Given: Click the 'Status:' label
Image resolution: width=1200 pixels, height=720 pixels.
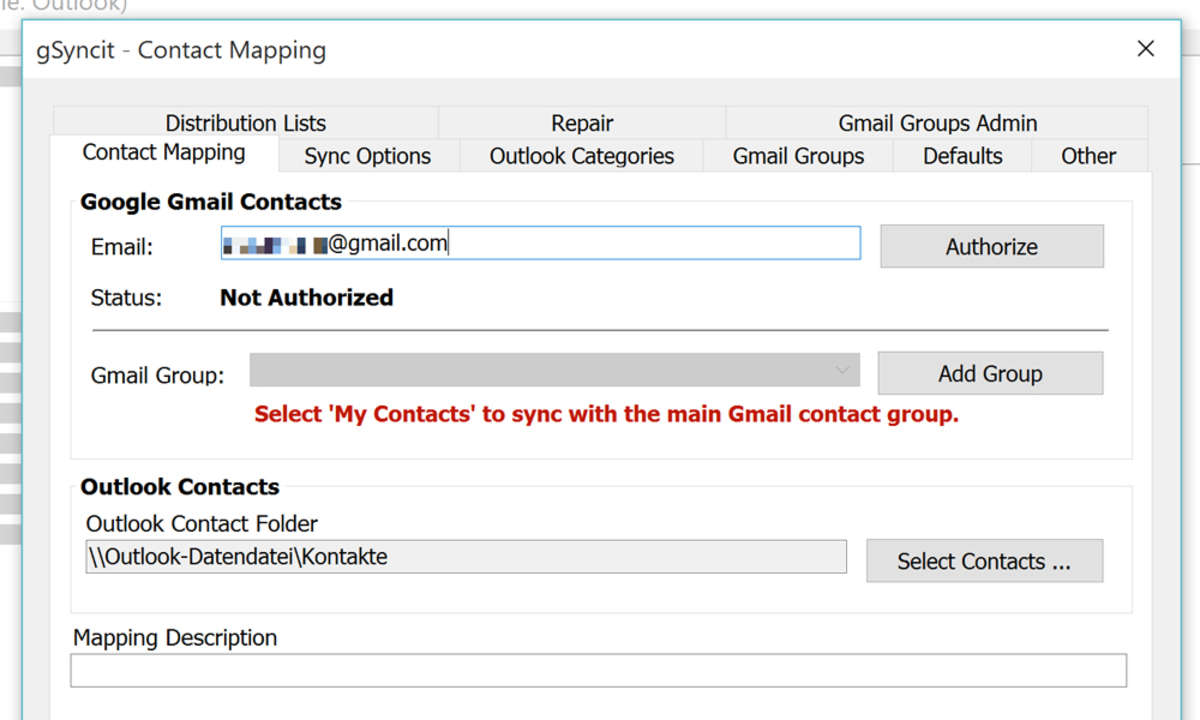Looking at the screenshot, I should click(126, 298).
